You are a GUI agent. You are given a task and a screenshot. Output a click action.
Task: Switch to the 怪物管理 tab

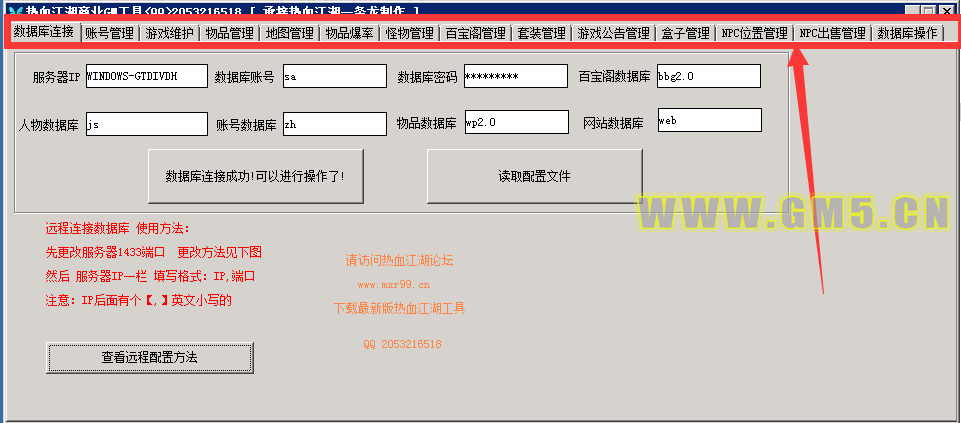pyautogui.click(x=409, y=33)
